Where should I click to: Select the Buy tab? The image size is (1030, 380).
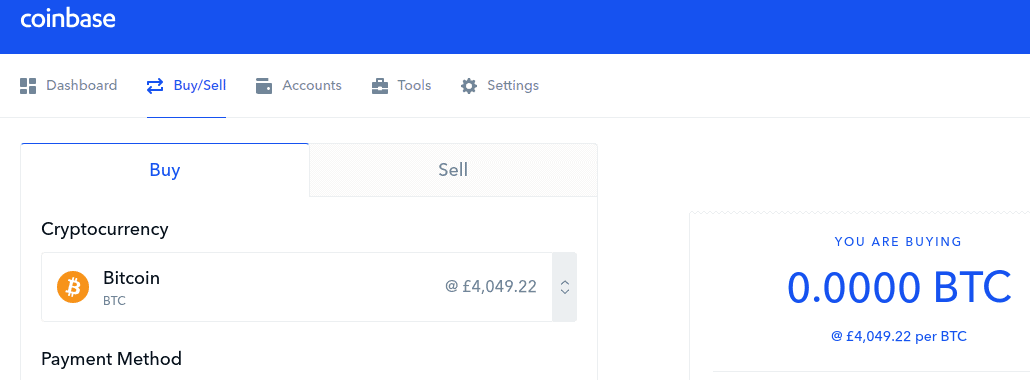(x=165, y=170)
